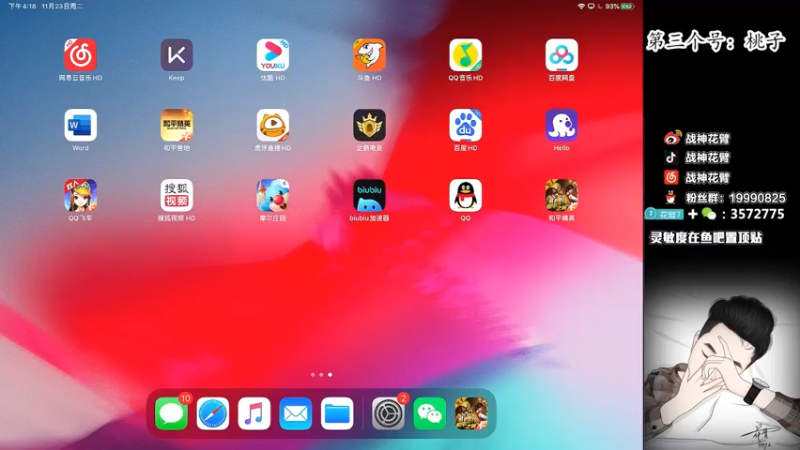This screenshot has height=450, width=800.
Task: Tap the middle page indicator dot
Action: click(321, 374)
